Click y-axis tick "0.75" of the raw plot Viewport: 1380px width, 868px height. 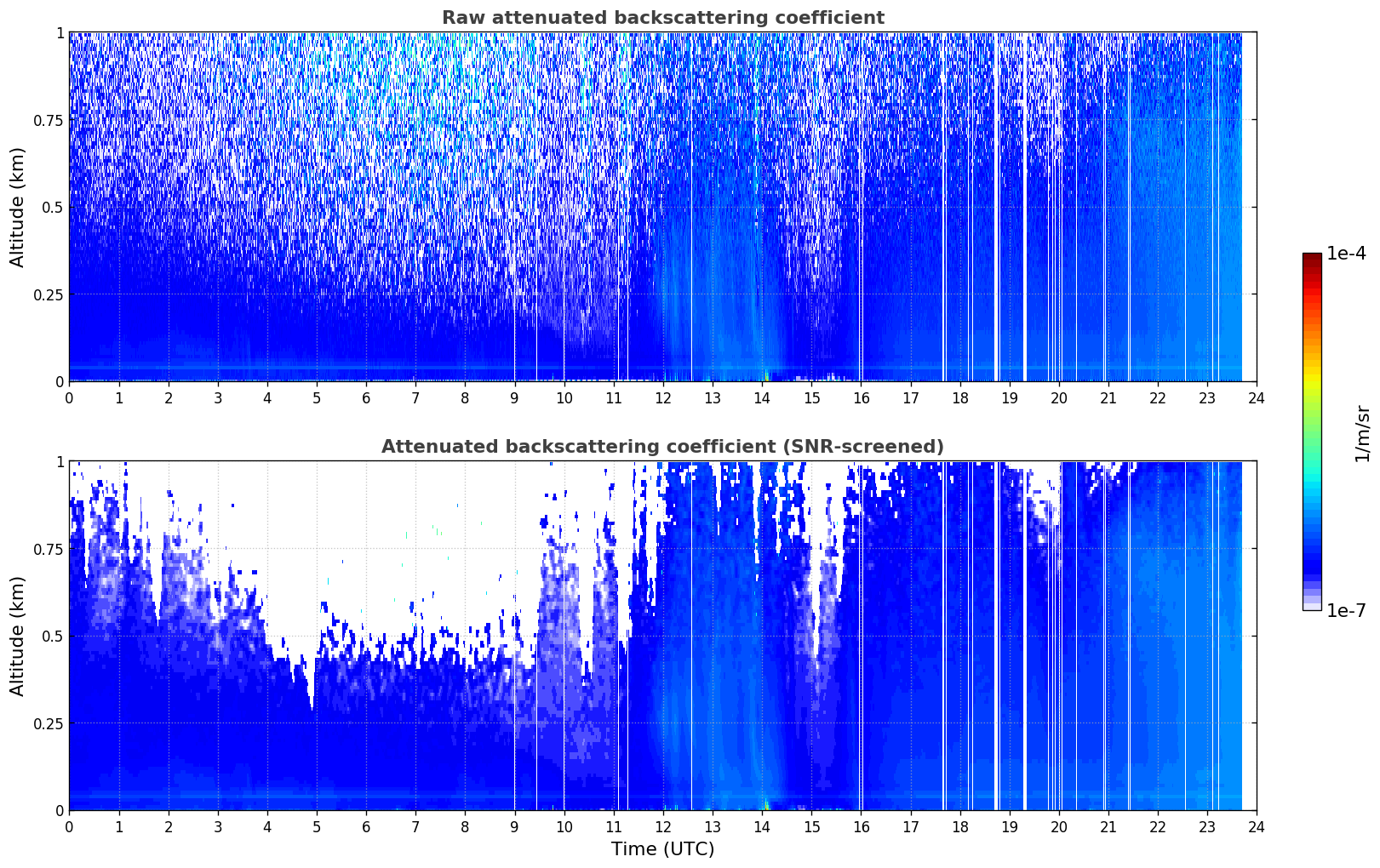click(49, 120)
